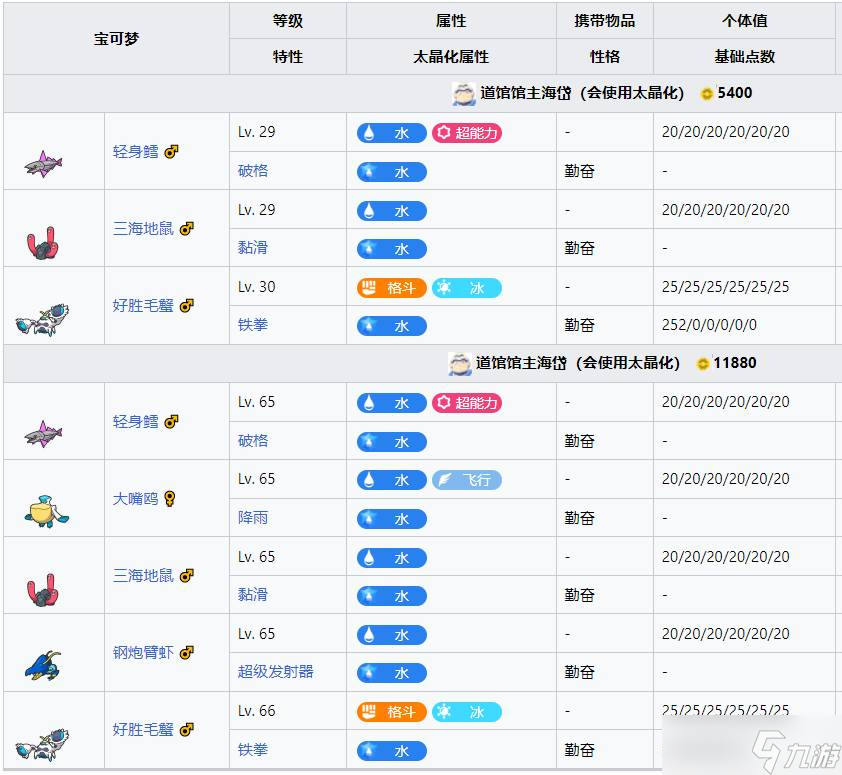
Task: Click the 20/20/20/20/20/20 value in the 大嘴鸥 row
Action: (x=725, y=479)
